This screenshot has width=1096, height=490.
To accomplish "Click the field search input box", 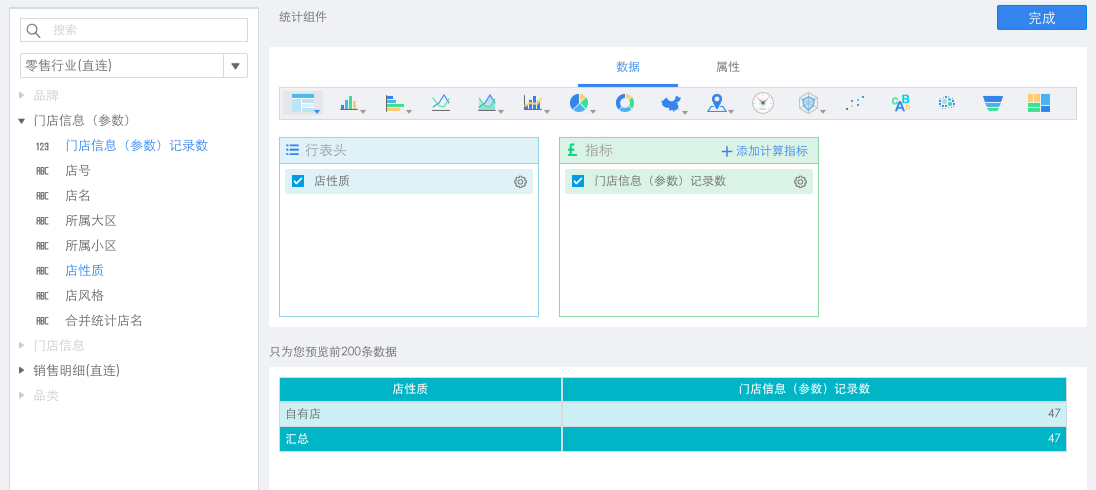I will 134,30.
